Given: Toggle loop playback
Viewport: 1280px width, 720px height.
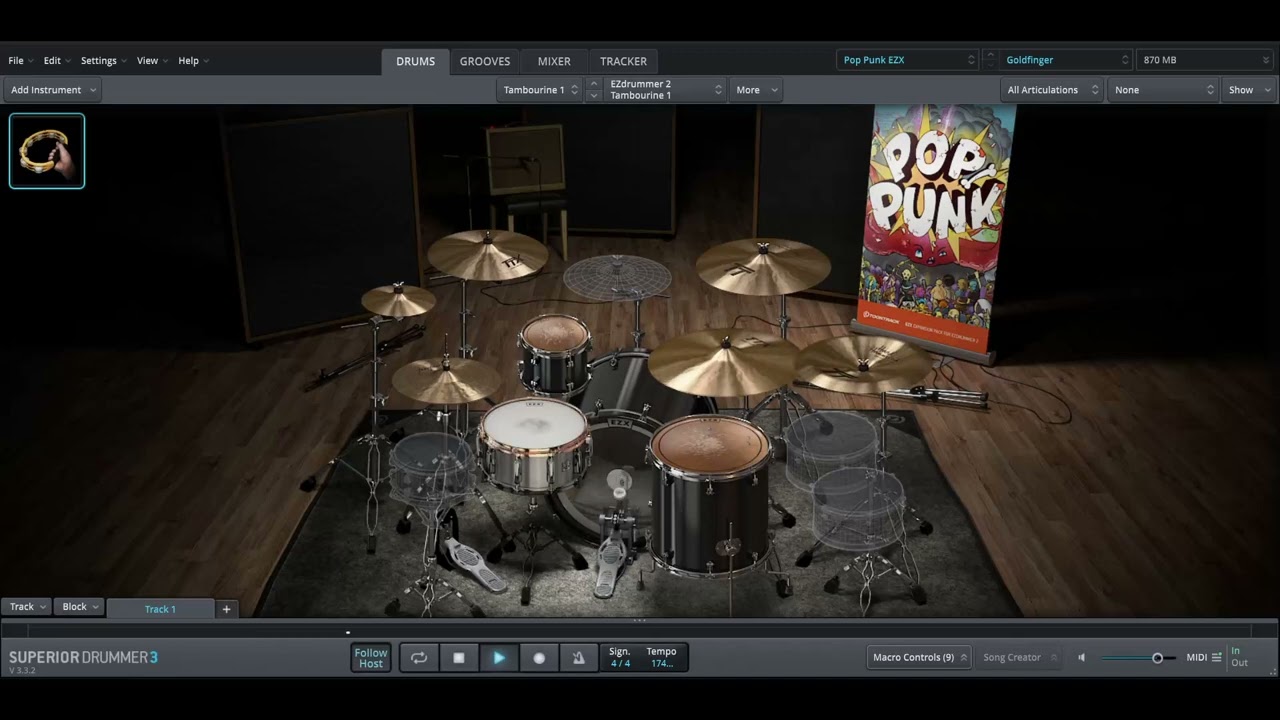Looking at the screenshot, I should point(419,657).
